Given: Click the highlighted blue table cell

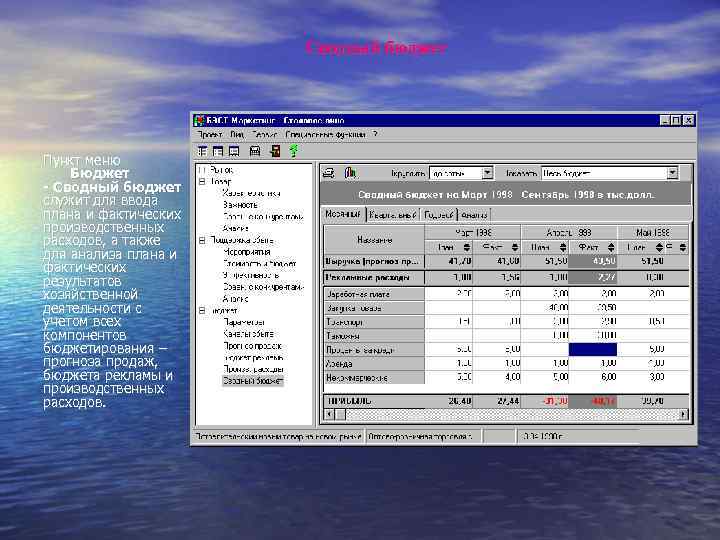Looking at the screenshot, I should click(x=593, y=349).
